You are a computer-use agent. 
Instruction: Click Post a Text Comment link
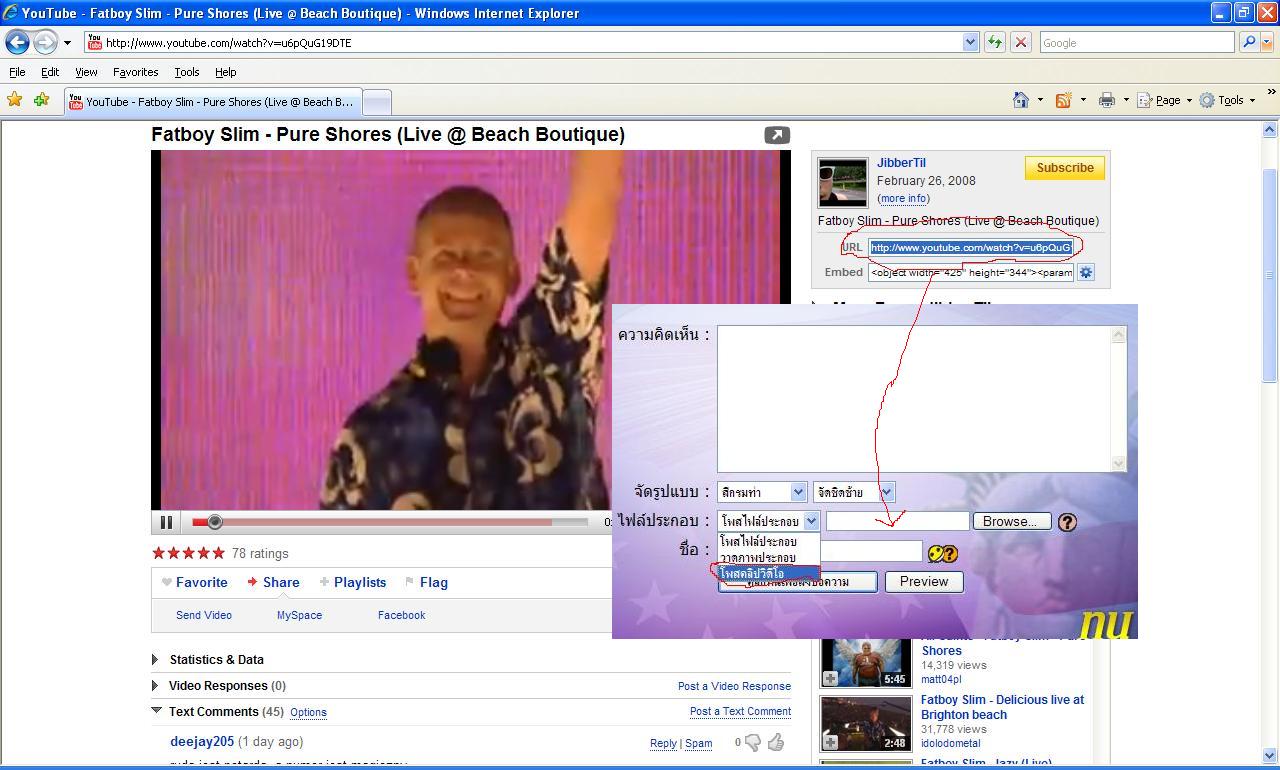740,711
